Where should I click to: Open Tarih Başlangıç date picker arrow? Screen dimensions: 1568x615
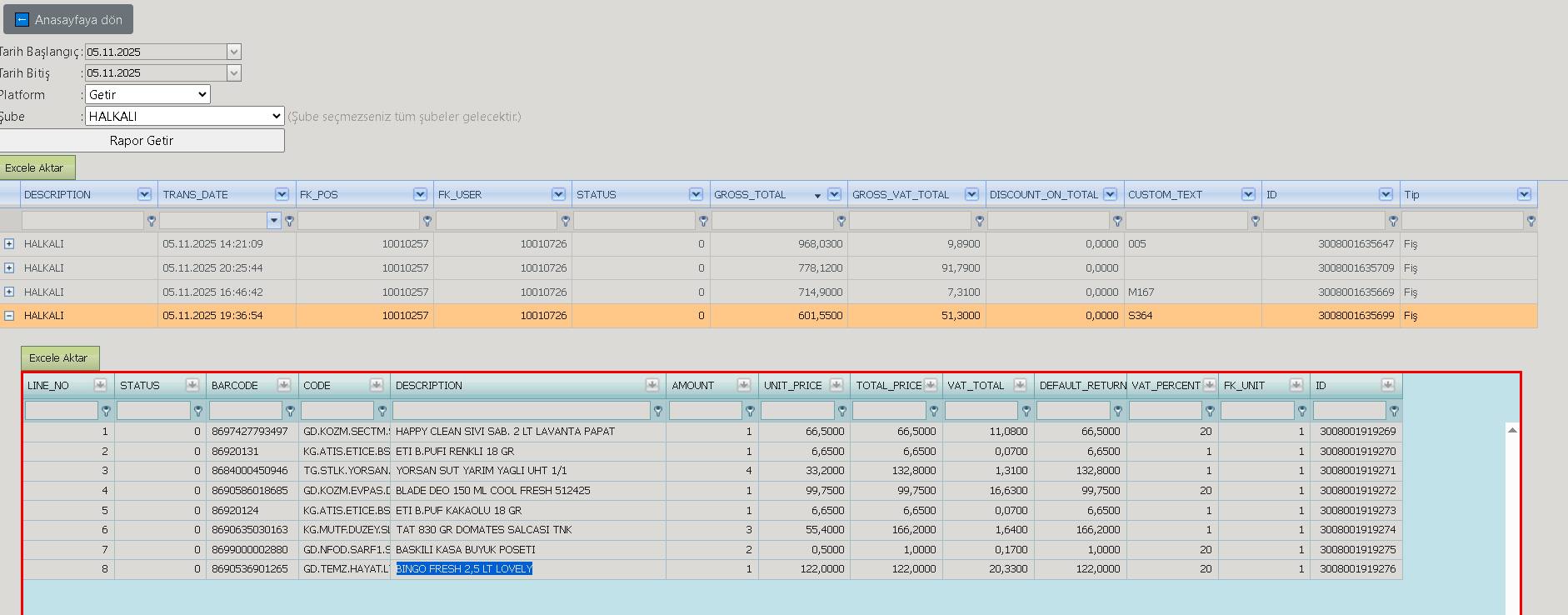[x=234, y=52]
